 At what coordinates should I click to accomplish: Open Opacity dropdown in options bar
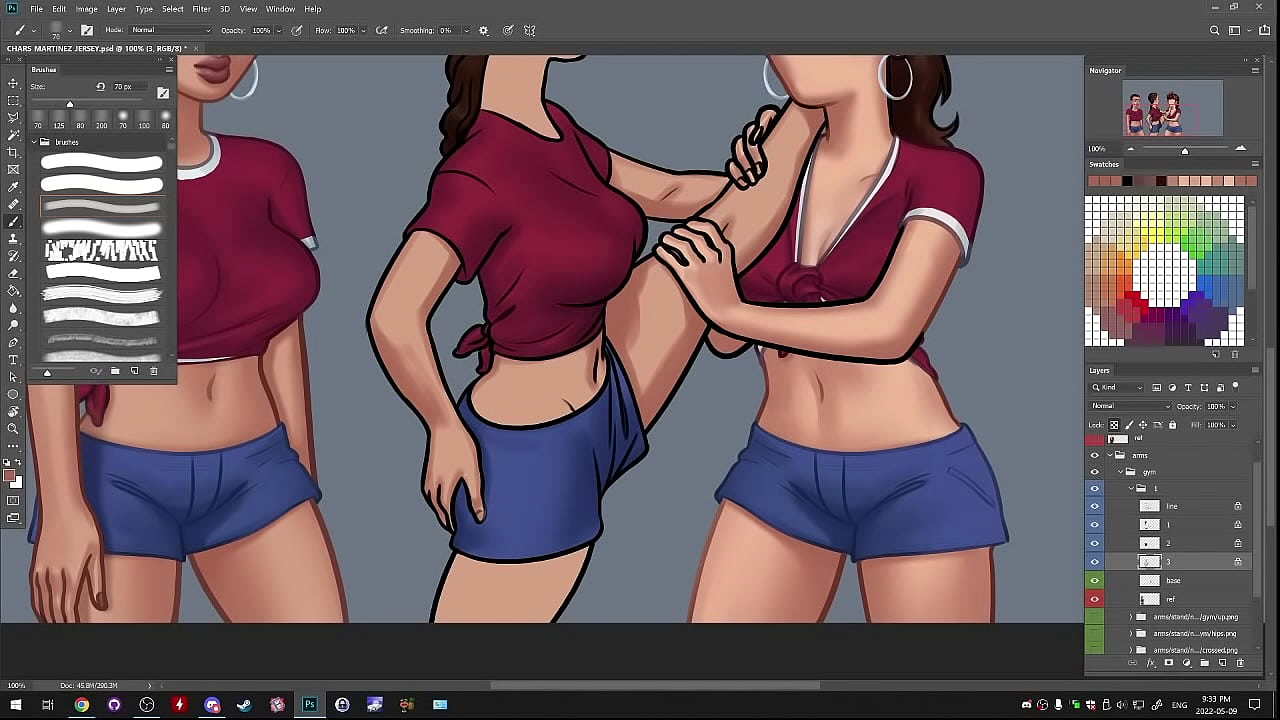(x=278, y=30)
